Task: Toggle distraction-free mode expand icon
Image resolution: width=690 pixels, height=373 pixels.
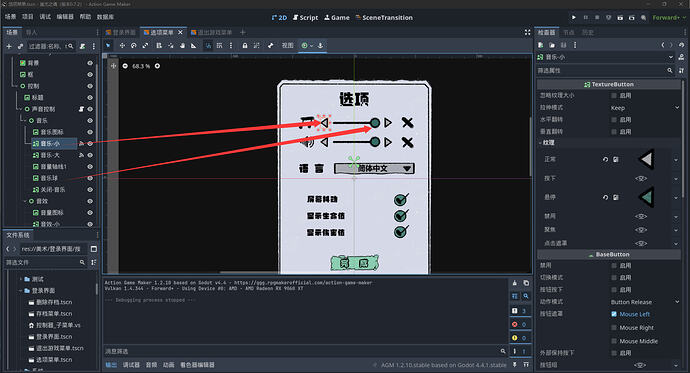Action: (528, 32)
